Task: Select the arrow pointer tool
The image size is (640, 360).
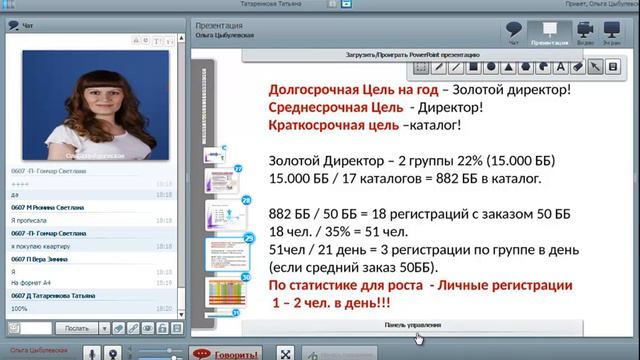Action: point(596,67)
